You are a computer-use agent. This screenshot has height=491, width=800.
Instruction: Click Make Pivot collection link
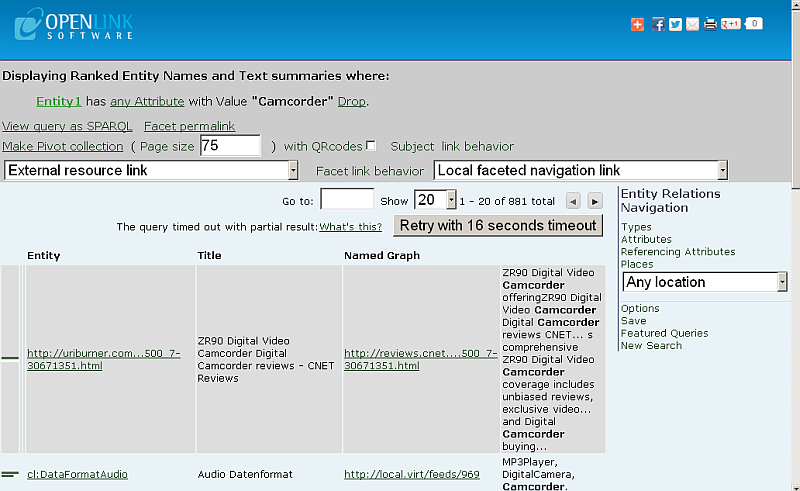click(x=63, y=146)
